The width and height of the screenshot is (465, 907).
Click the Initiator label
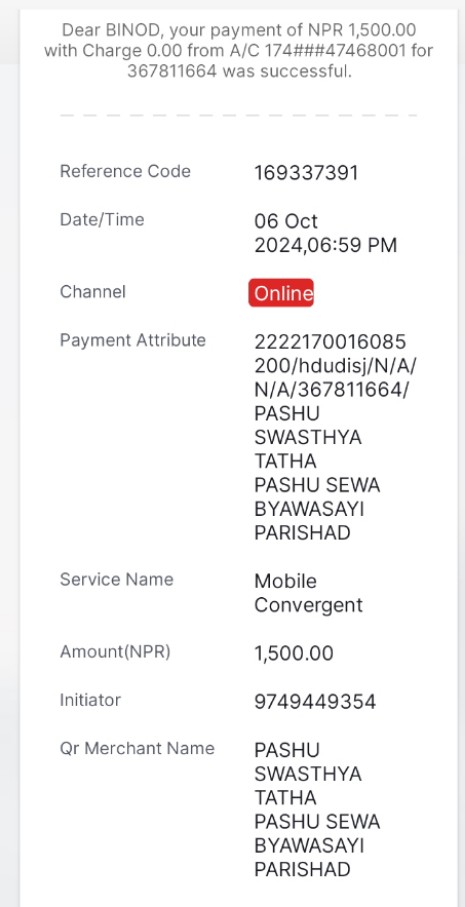pos(90,700)
